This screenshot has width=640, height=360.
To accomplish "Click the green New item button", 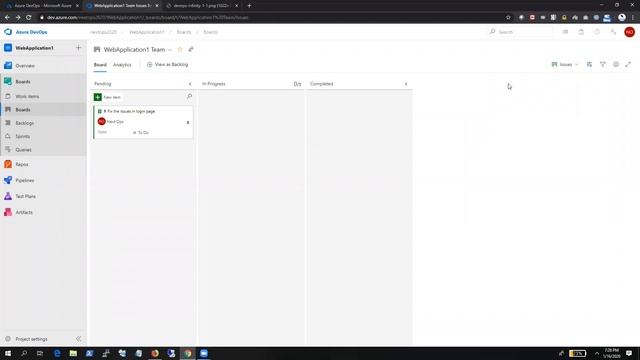I will click(108, 97).
